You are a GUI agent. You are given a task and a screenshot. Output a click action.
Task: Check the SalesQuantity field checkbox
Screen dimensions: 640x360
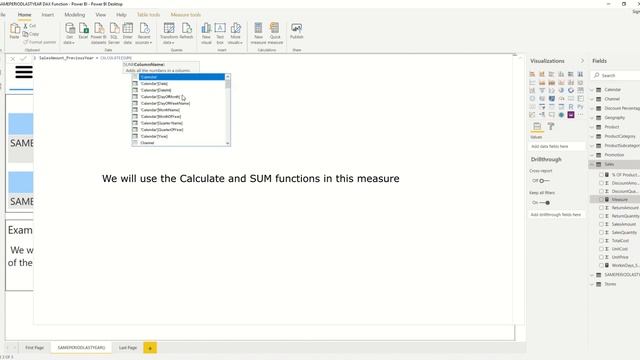601,232
